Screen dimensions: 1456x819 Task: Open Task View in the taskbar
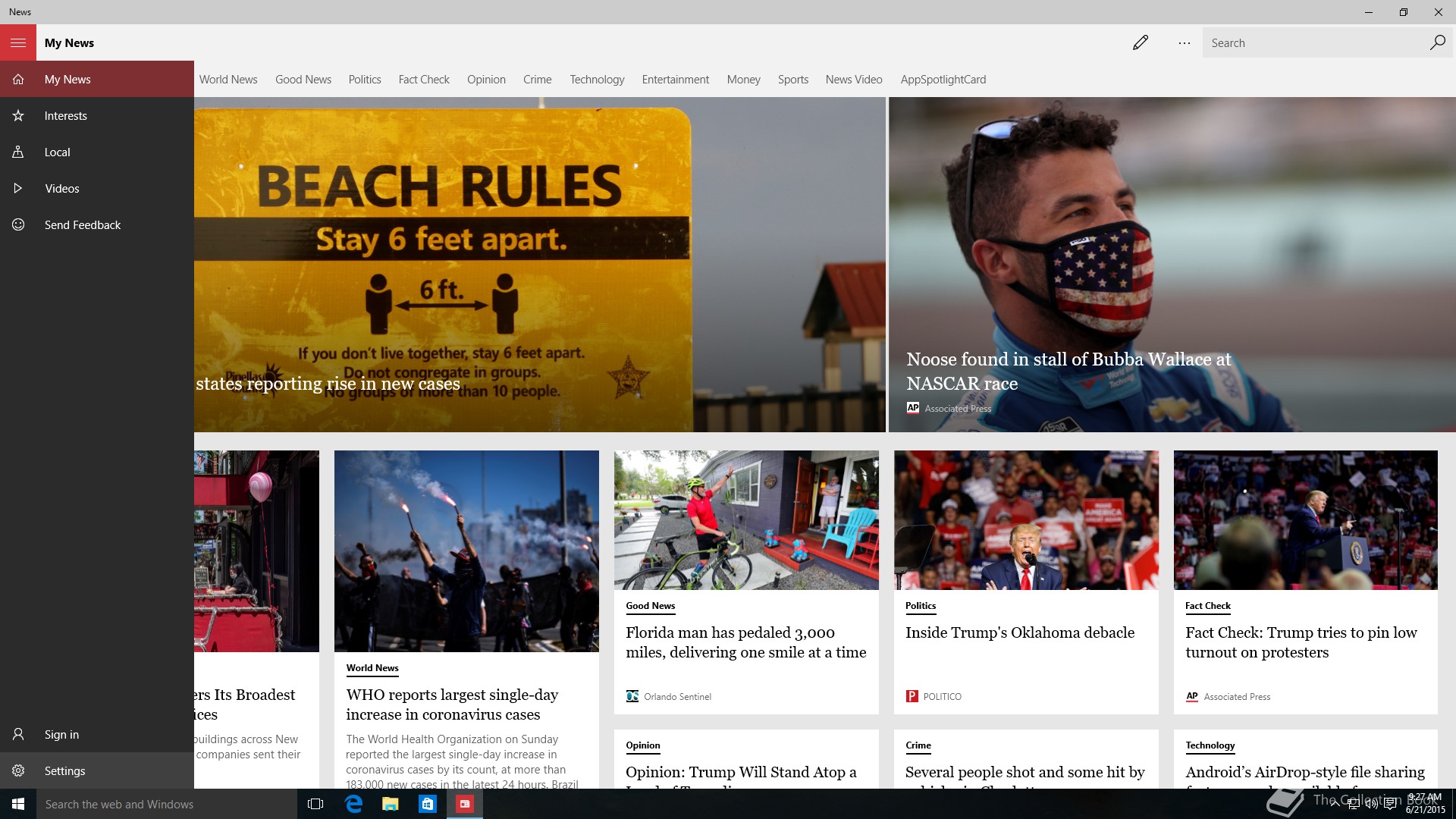(x=315, y=804)
